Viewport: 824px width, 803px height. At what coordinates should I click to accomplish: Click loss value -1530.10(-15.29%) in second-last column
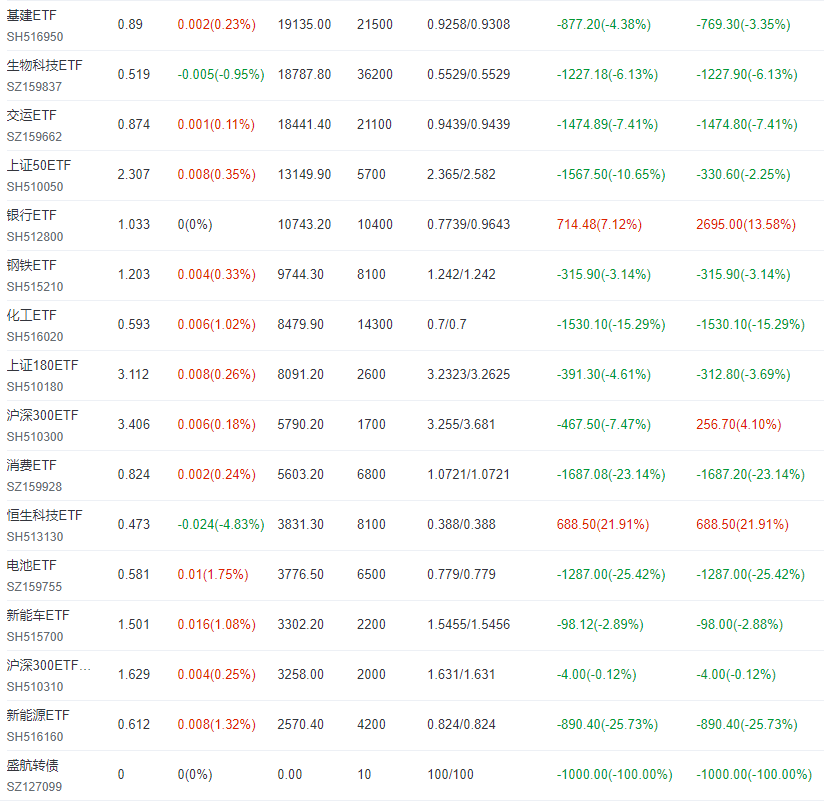pyautogui.click(x=611, y=324)
